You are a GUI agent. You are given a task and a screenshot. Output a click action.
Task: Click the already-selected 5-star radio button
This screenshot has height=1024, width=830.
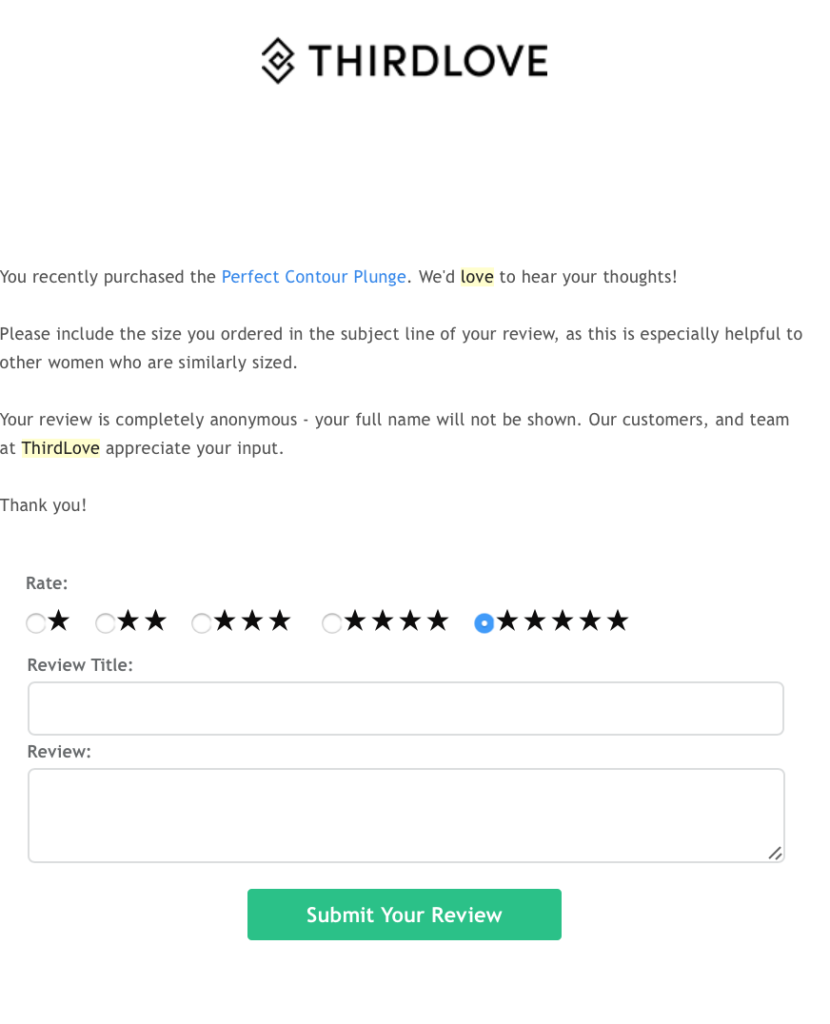pyautogui.click(x=483, y=622)
